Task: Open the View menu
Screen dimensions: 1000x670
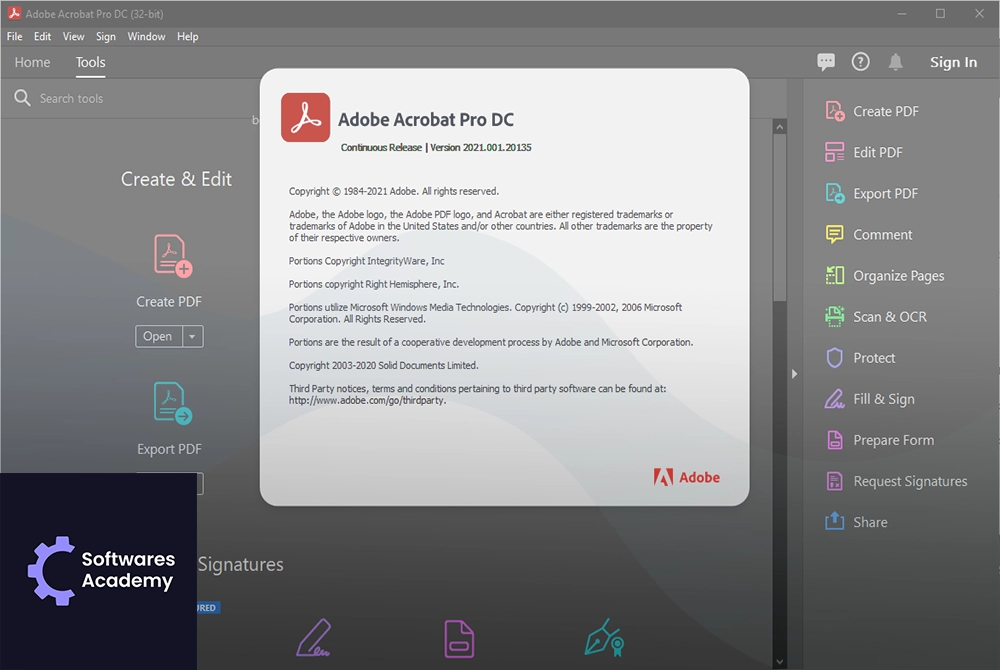Action: (x=73, y=36)
